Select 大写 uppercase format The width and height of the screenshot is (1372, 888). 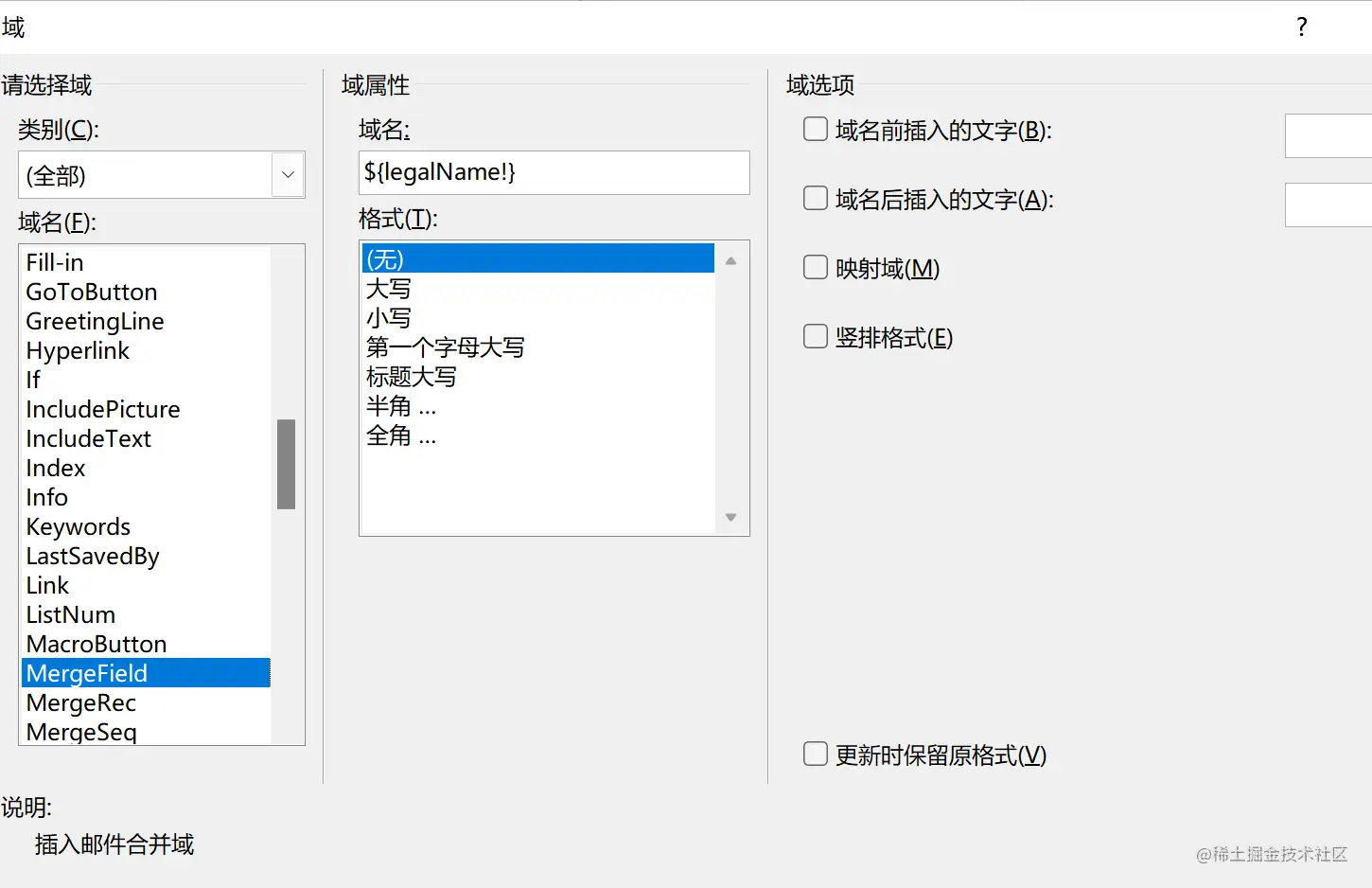pos(389,289)
